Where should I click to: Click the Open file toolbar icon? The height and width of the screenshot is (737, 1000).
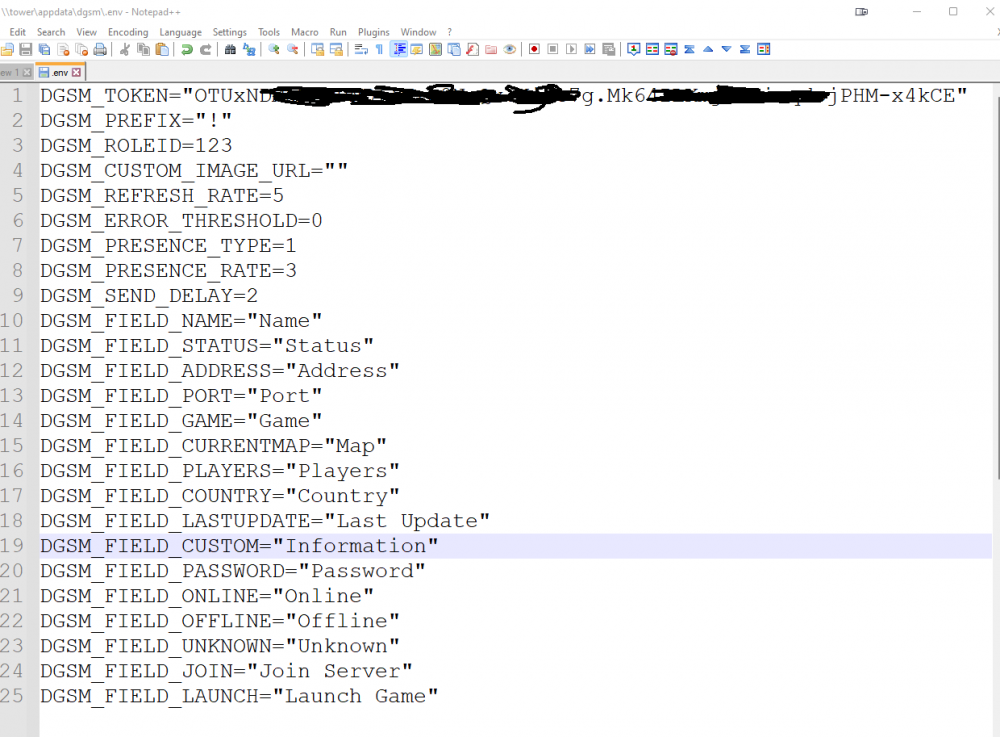7,50
